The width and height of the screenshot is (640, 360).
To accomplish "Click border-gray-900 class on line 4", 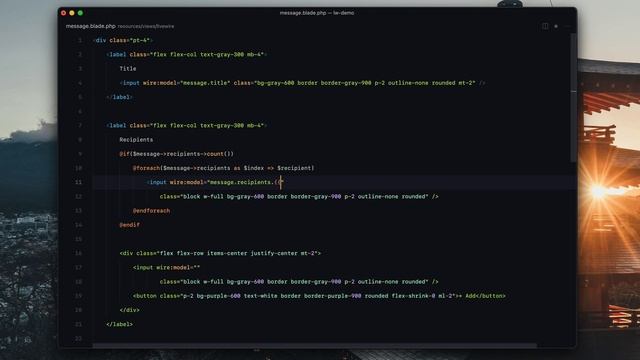I will pyautogui.click(x=346, y=83).
